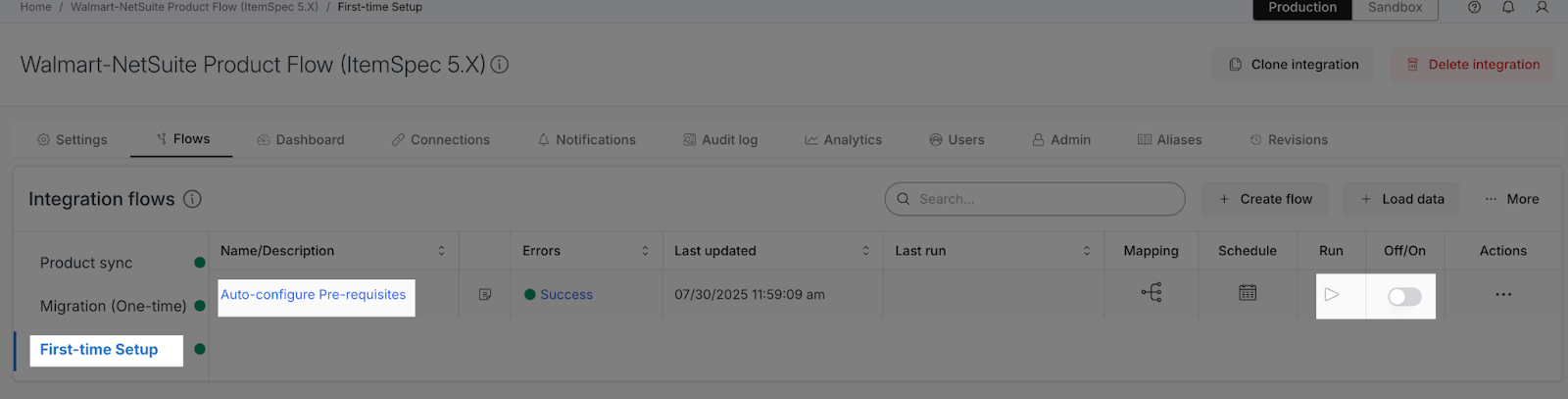
Task: Open schedule calendar icon for Auto-configure flow
Action: [1248, 292]
